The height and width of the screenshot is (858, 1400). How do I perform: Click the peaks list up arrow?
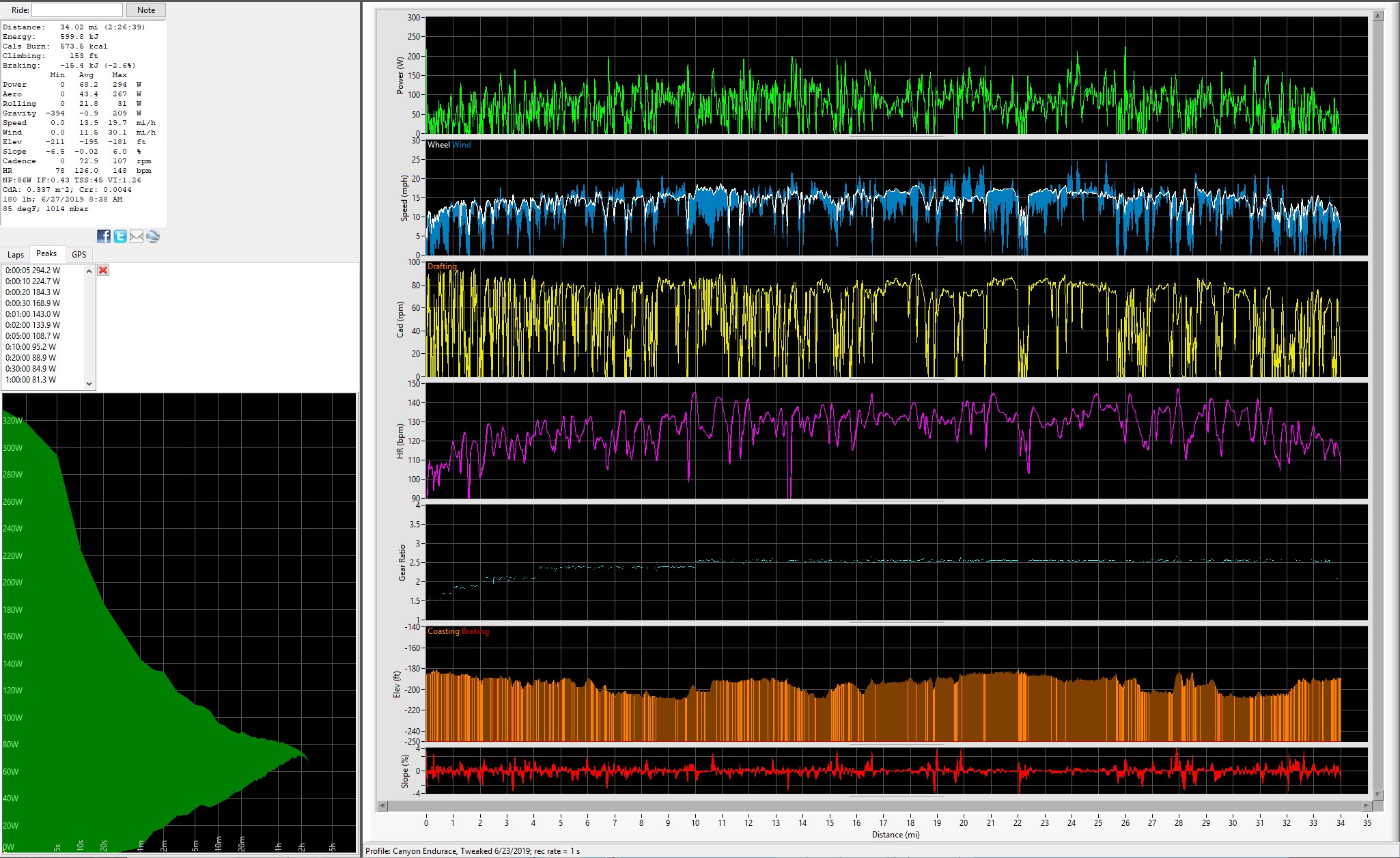89,271
